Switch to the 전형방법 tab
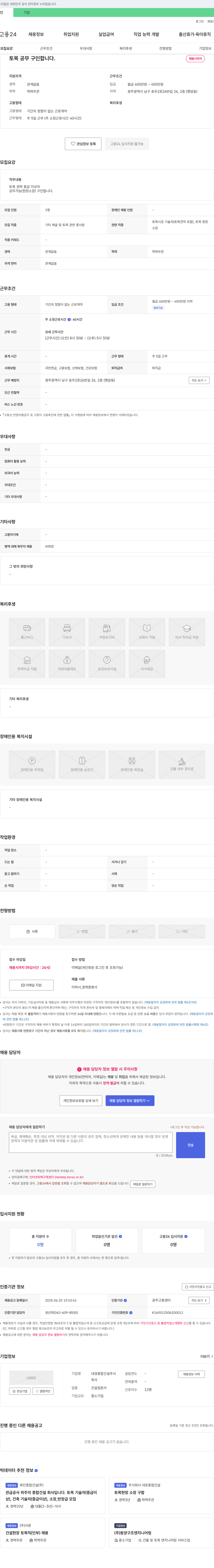 (x=165, y=48)
